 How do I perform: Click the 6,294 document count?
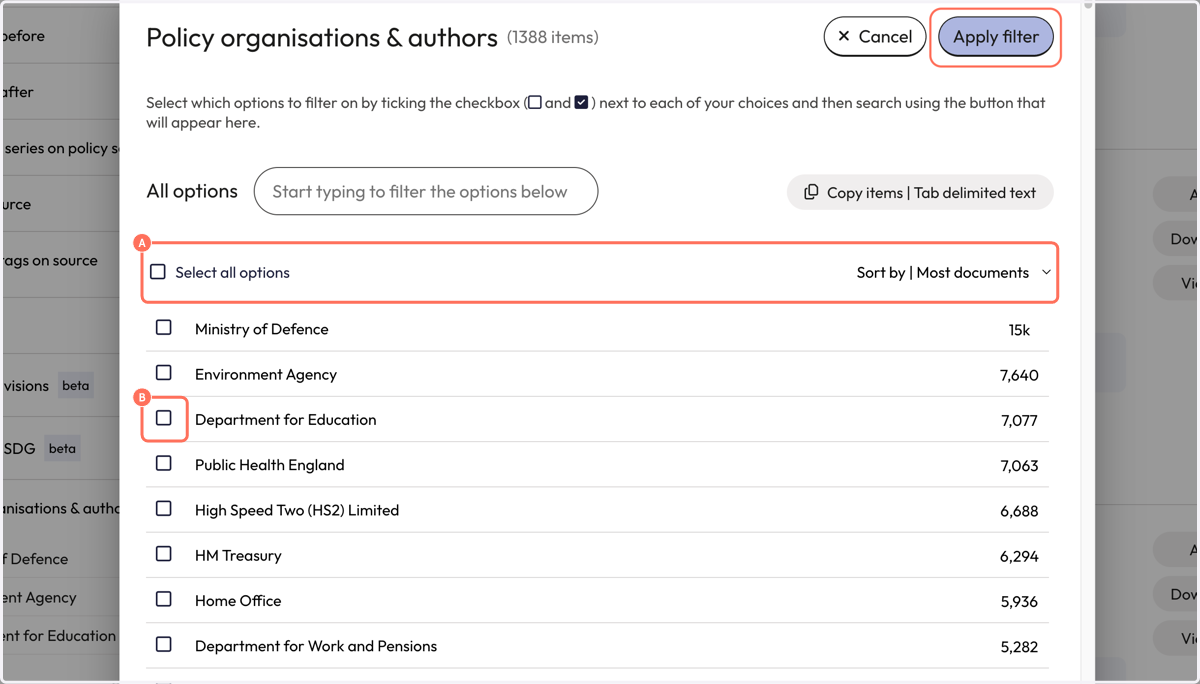(x=1019, y=556)
